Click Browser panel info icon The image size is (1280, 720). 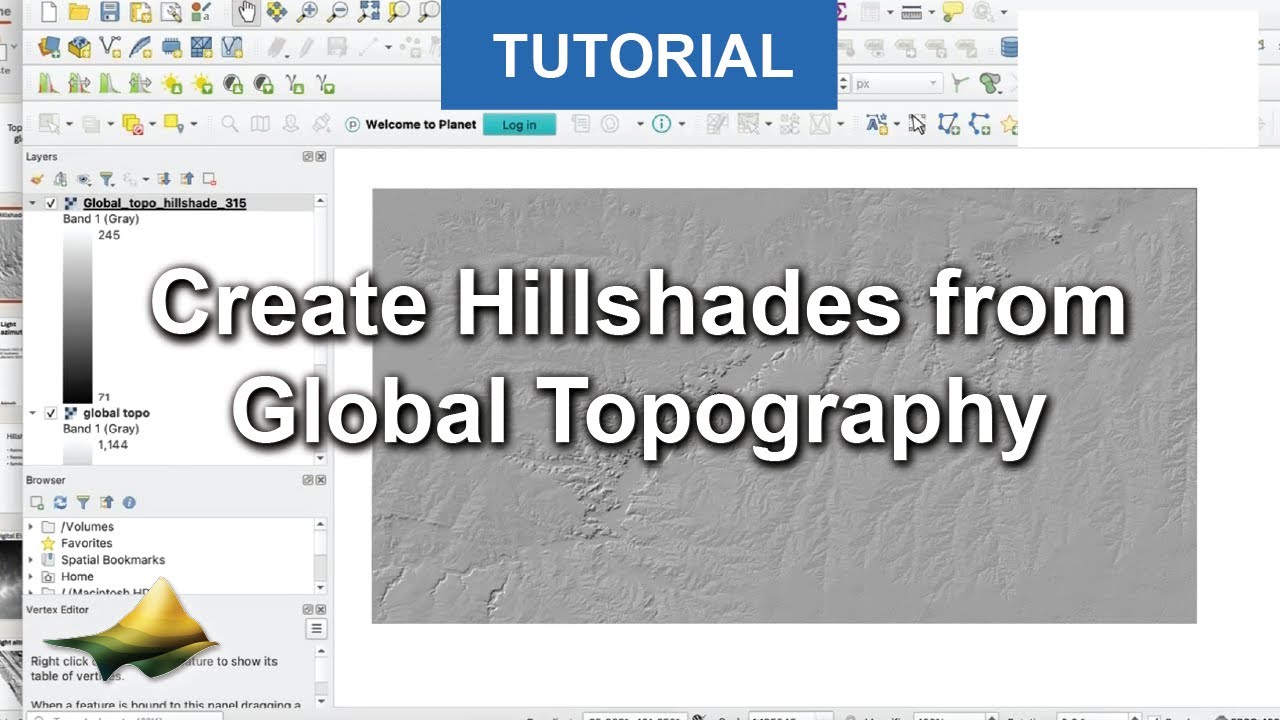click(129, 503)
